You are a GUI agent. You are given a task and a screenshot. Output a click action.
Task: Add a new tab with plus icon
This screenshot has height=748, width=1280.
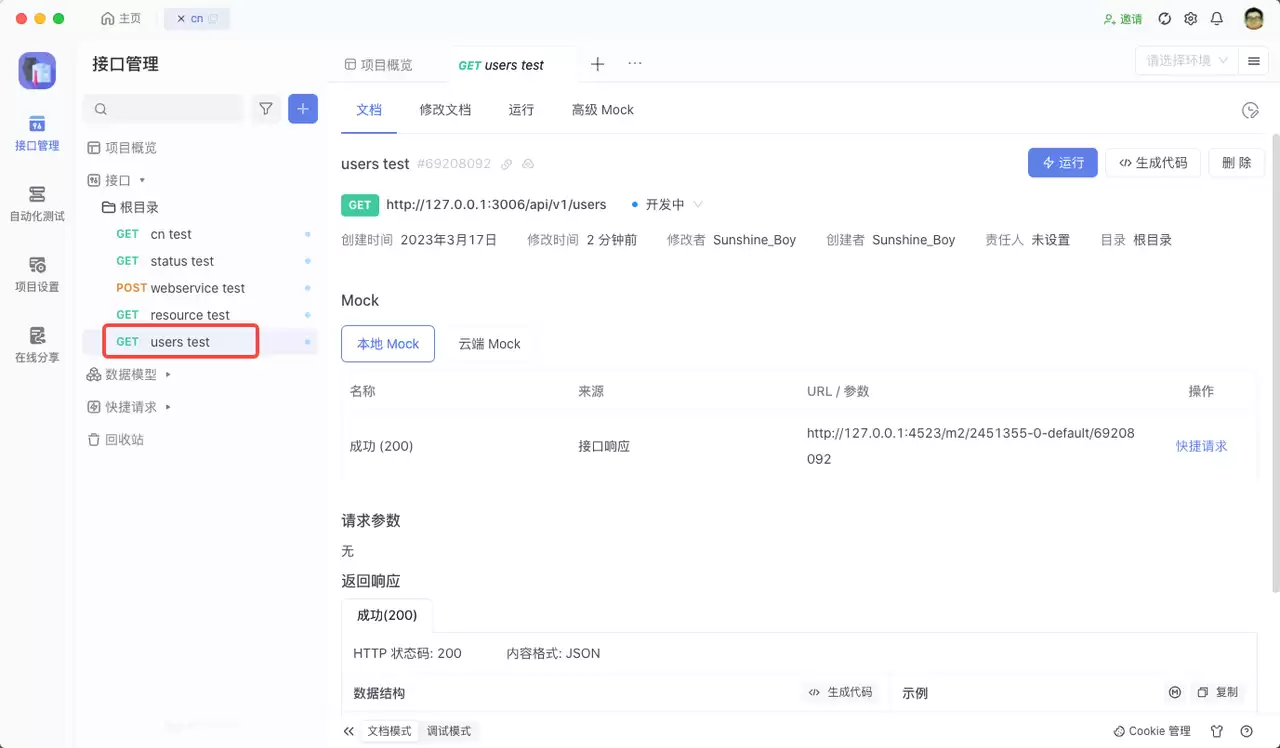coord(597,64)
